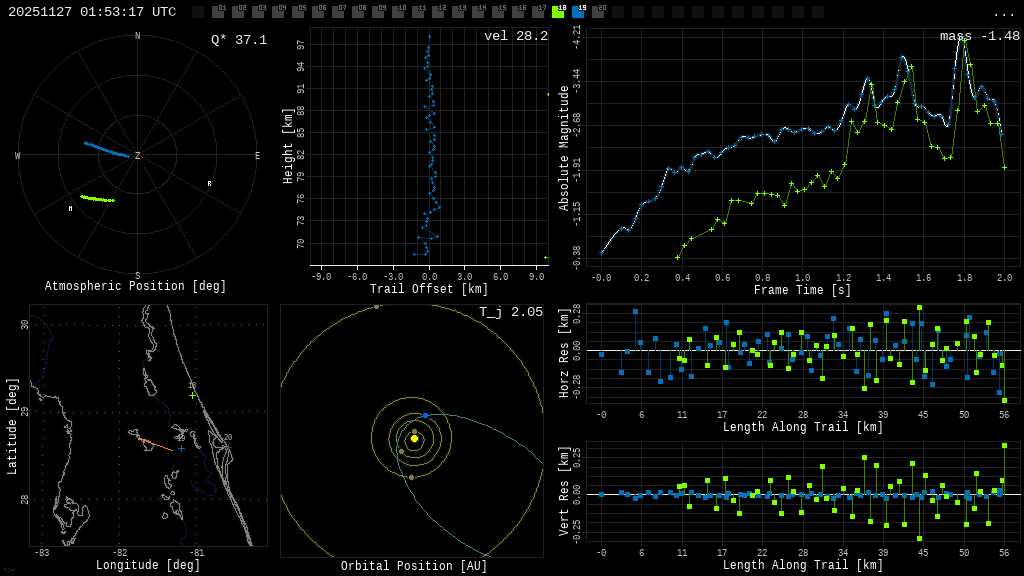
Task: Click the blue Earth dot in orbit plot
Action: click(x=425, y=415)
